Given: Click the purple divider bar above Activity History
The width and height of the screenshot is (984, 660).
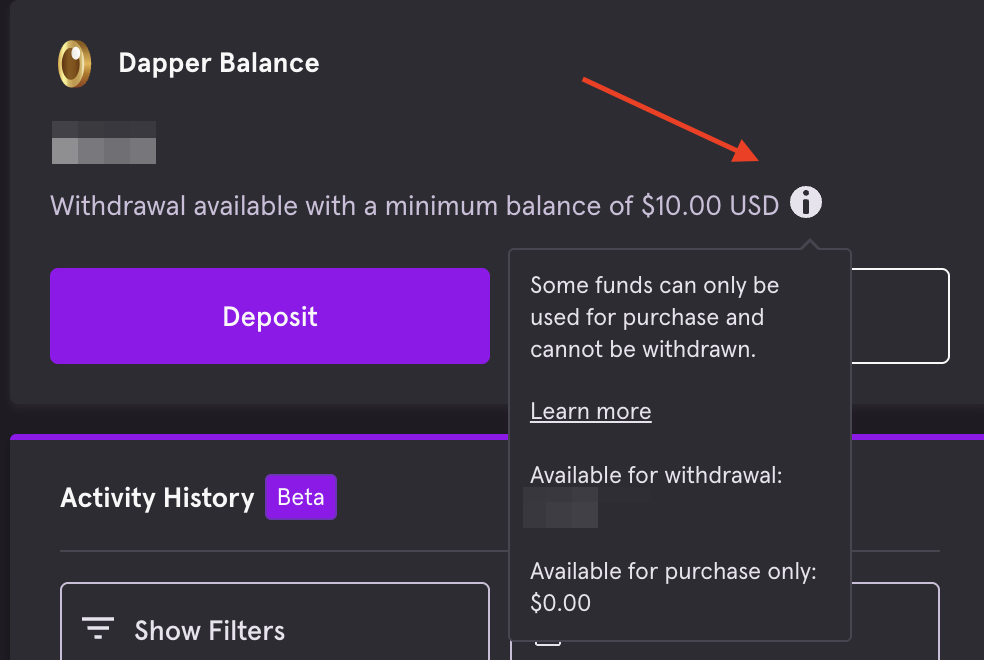Looking at the screenshot, I should [x=259, y=437].
